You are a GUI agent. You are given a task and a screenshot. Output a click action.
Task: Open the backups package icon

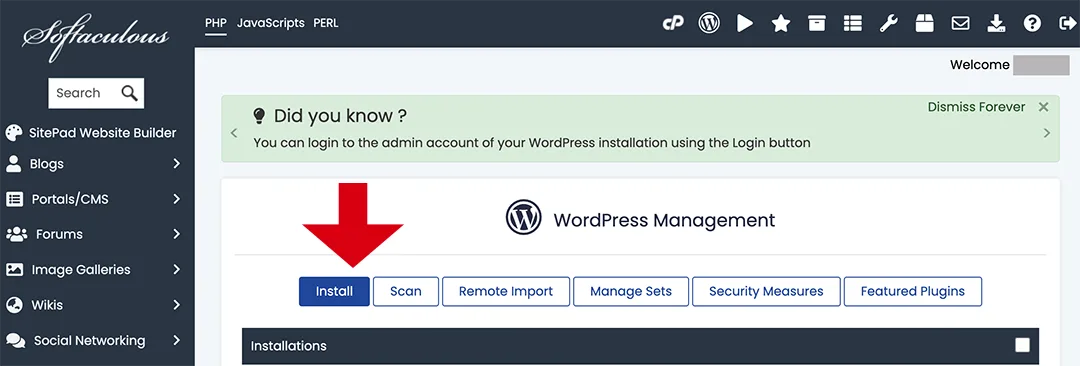(924, 23)
